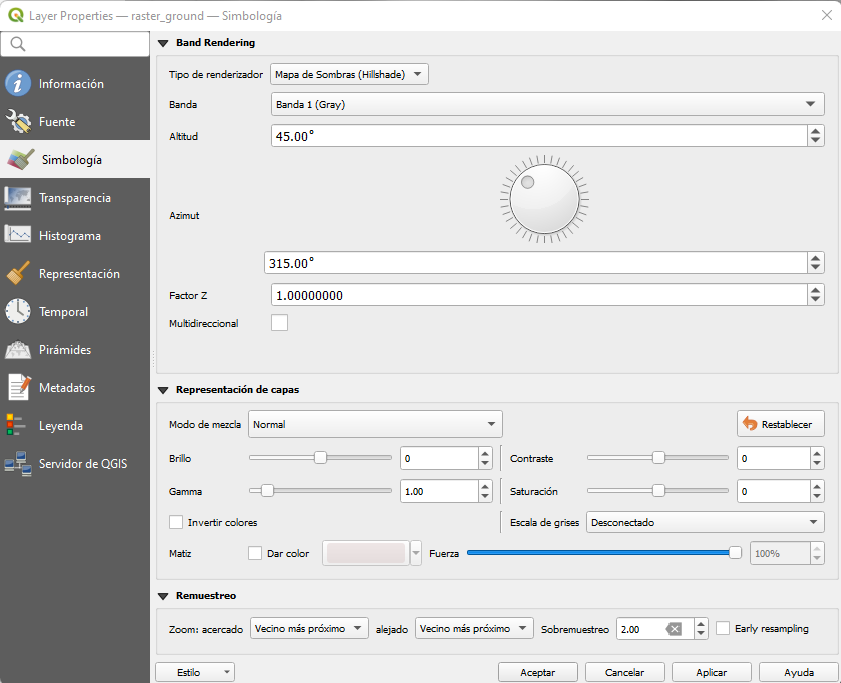The height and width of the screenshot is (683, 841).
Task: Open Representación brush icon
Action: [x=18, y=274]
